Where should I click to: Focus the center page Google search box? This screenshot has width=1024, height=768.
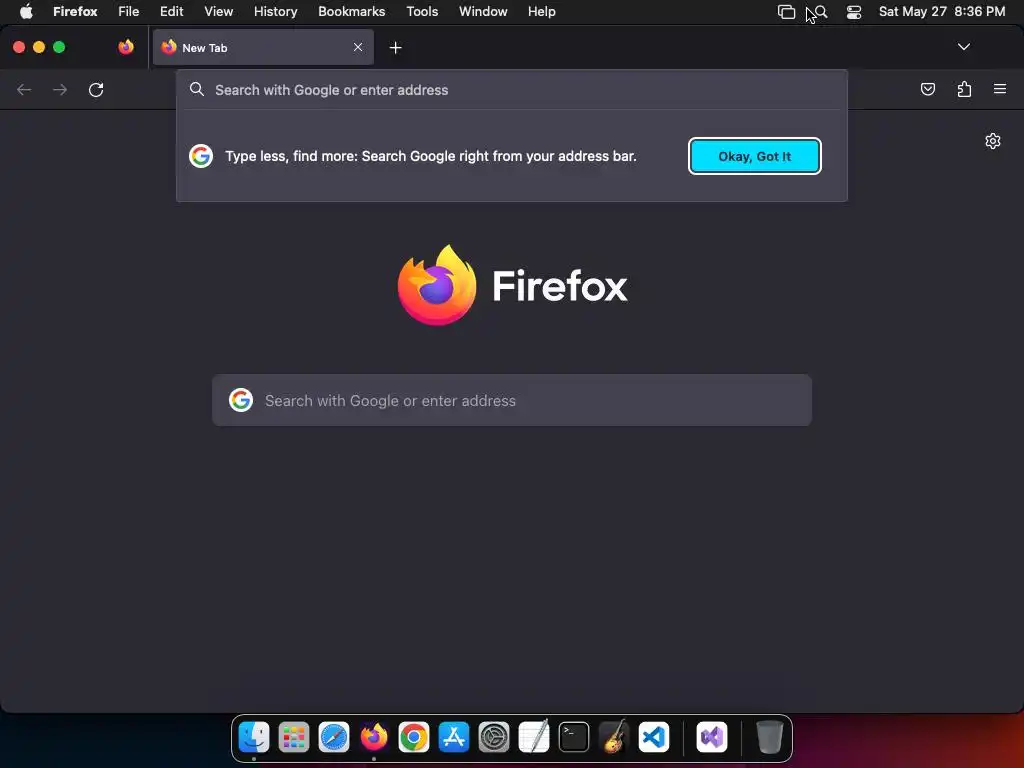[511, 400]
